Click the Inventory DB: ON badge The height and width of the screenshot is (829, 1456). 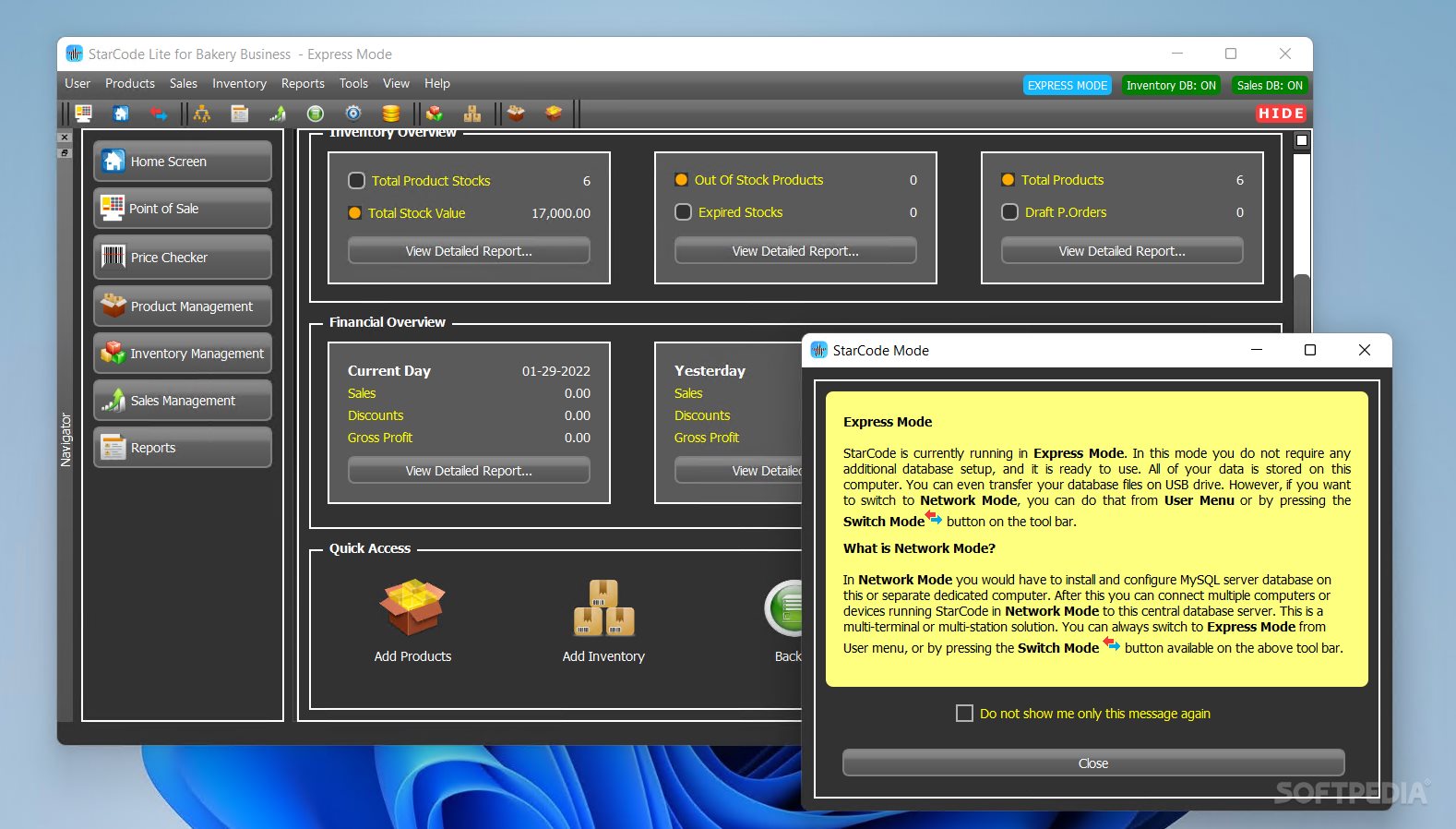pyautogui.click(x=1171, y=86)
